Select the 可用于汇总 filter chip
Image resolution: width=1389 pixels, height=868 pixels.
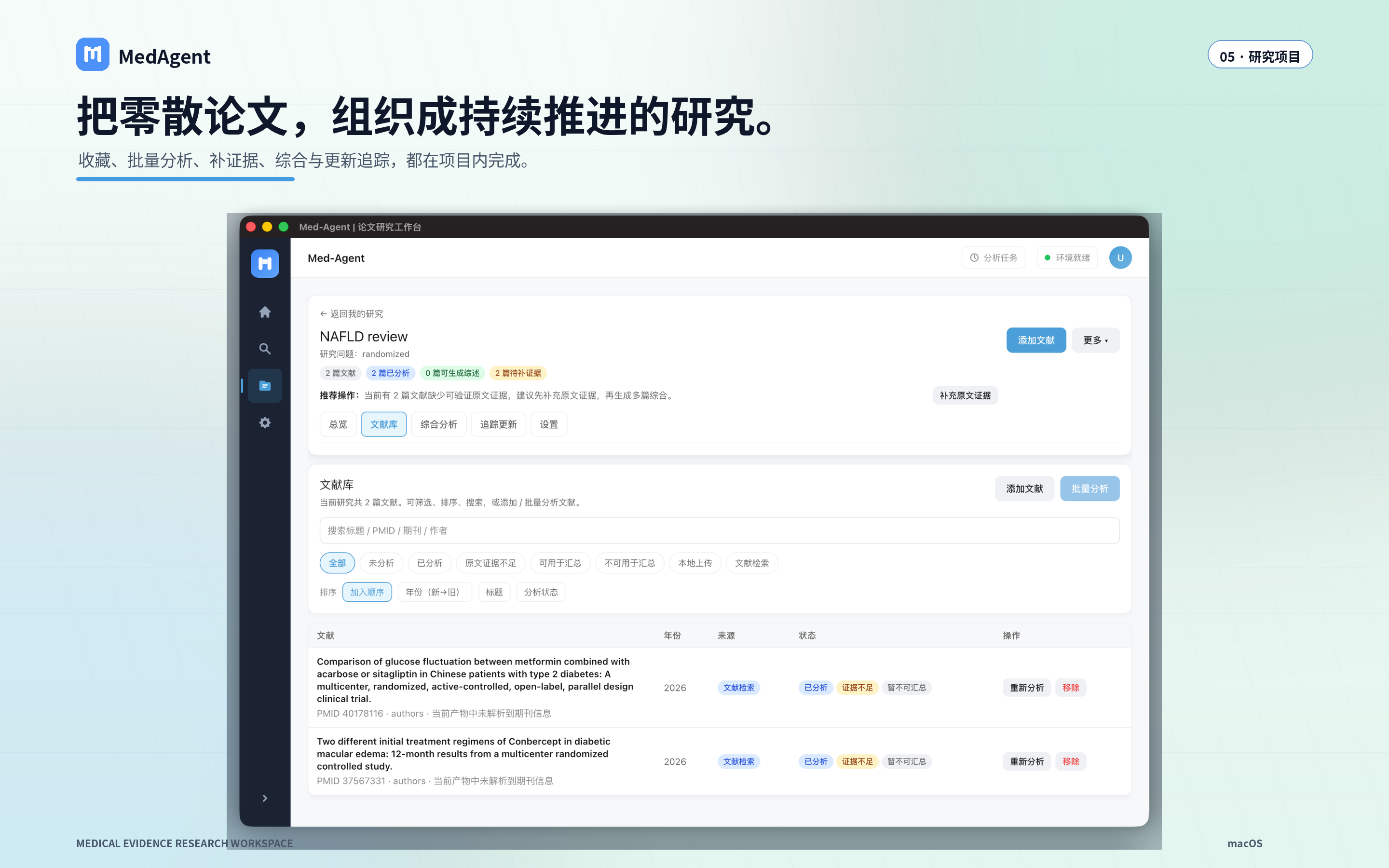(x=560, y=563)
